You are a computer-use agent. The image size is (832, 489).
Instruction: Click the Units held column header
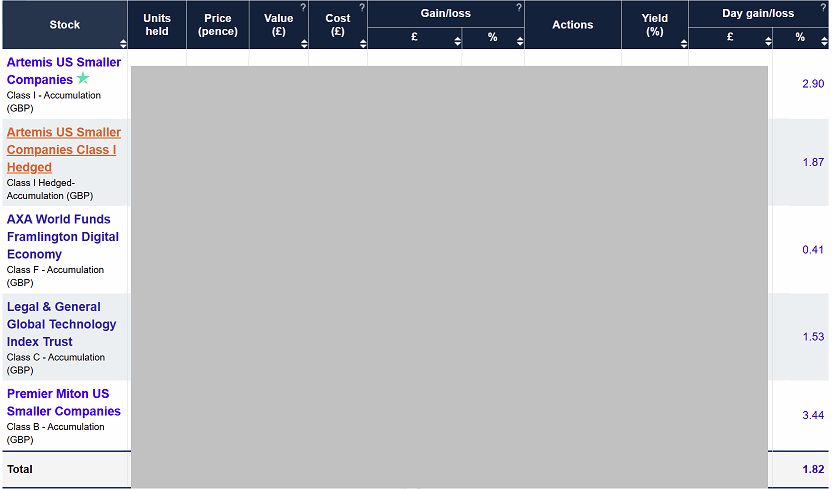(x=157, y=25)
